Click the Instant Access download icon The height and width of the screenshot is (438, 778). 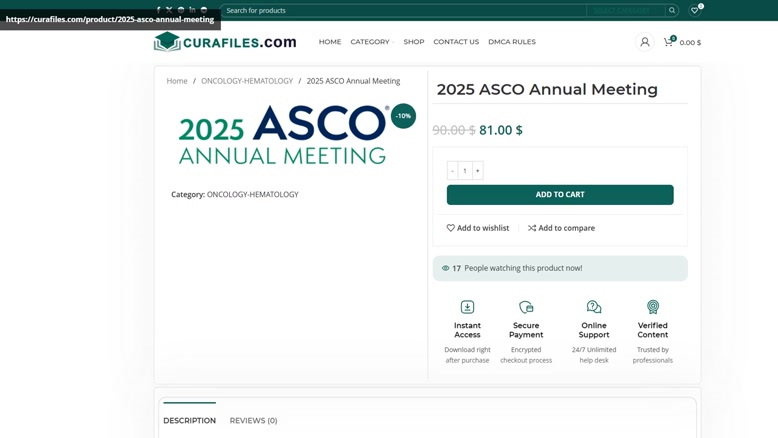[467, 307]
